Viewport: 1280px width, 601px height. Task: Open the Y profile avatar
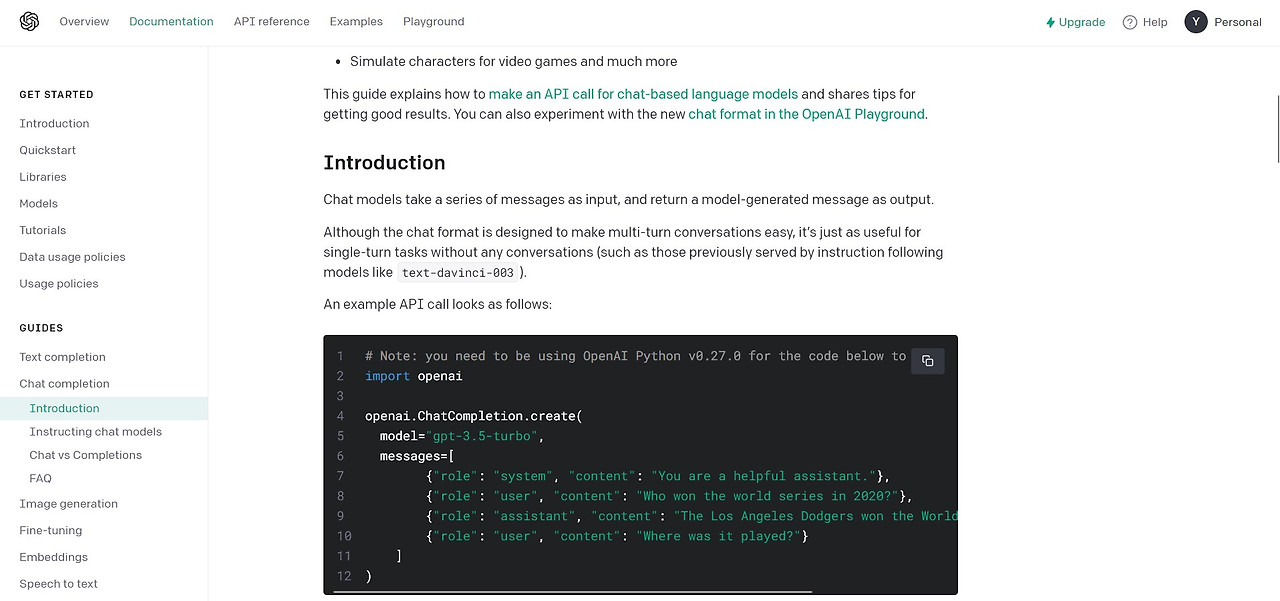point(1196,22)
